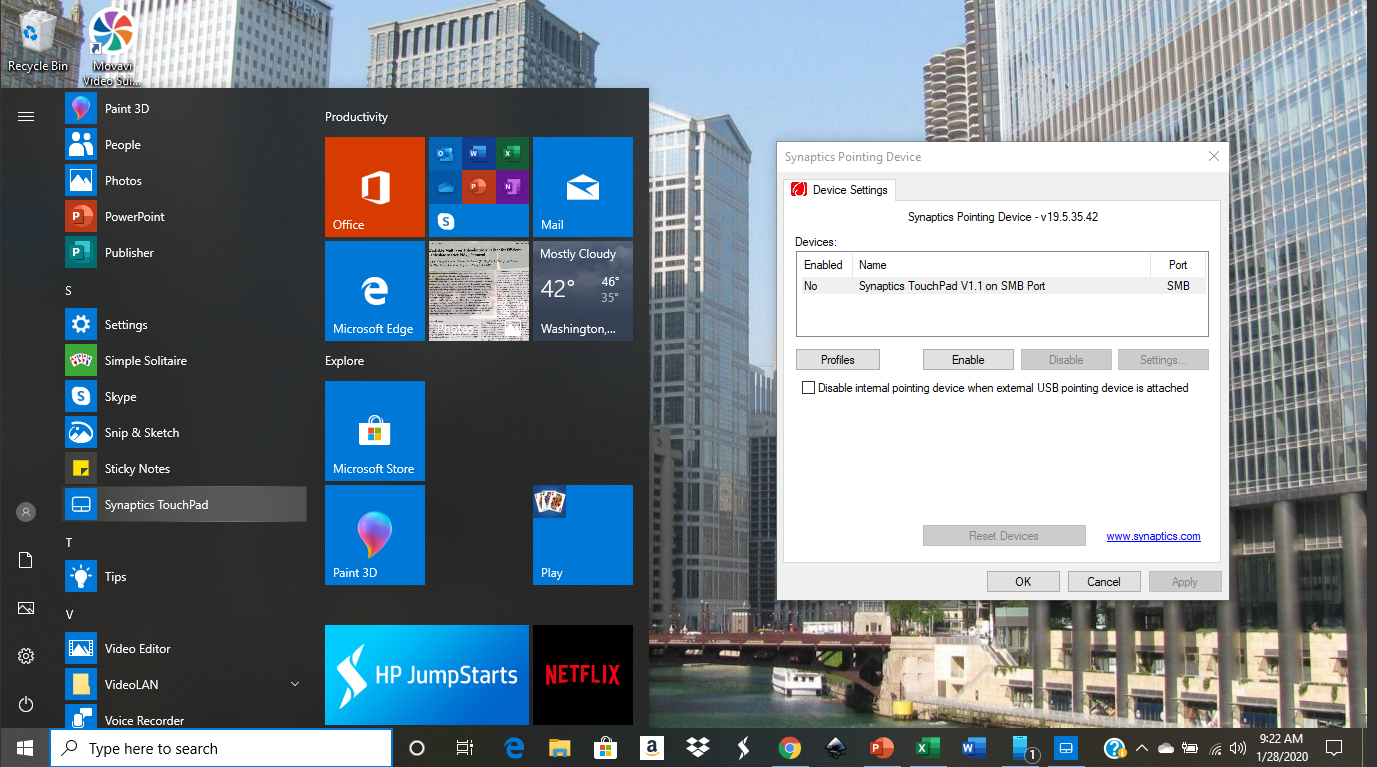Open the Office apps group tile with Outlook and Word
Image resolution: width=1377 pixels, height=767 pixels.
(479, 187)
